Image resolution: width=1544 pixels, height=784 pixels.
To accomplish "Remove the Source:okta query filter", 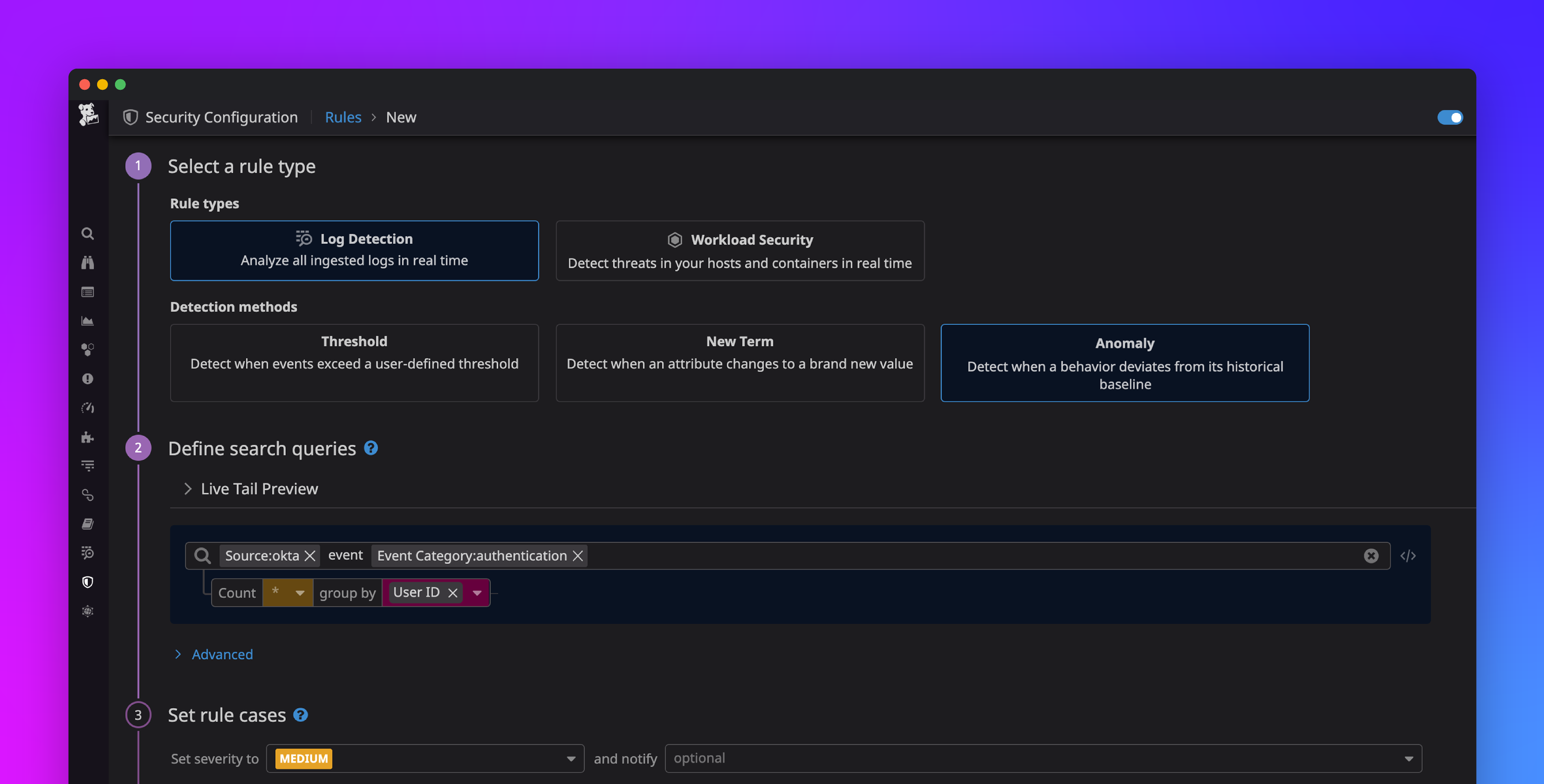I will [310, 556].
